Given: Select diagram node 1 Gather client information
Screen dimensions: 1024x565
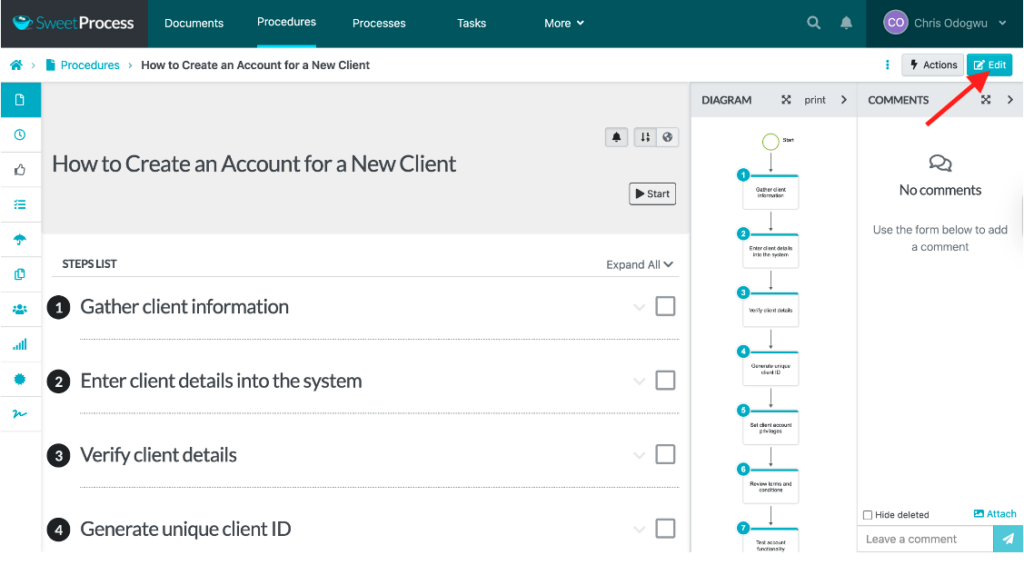Looking at the screenshot, I should click(771, 192).
